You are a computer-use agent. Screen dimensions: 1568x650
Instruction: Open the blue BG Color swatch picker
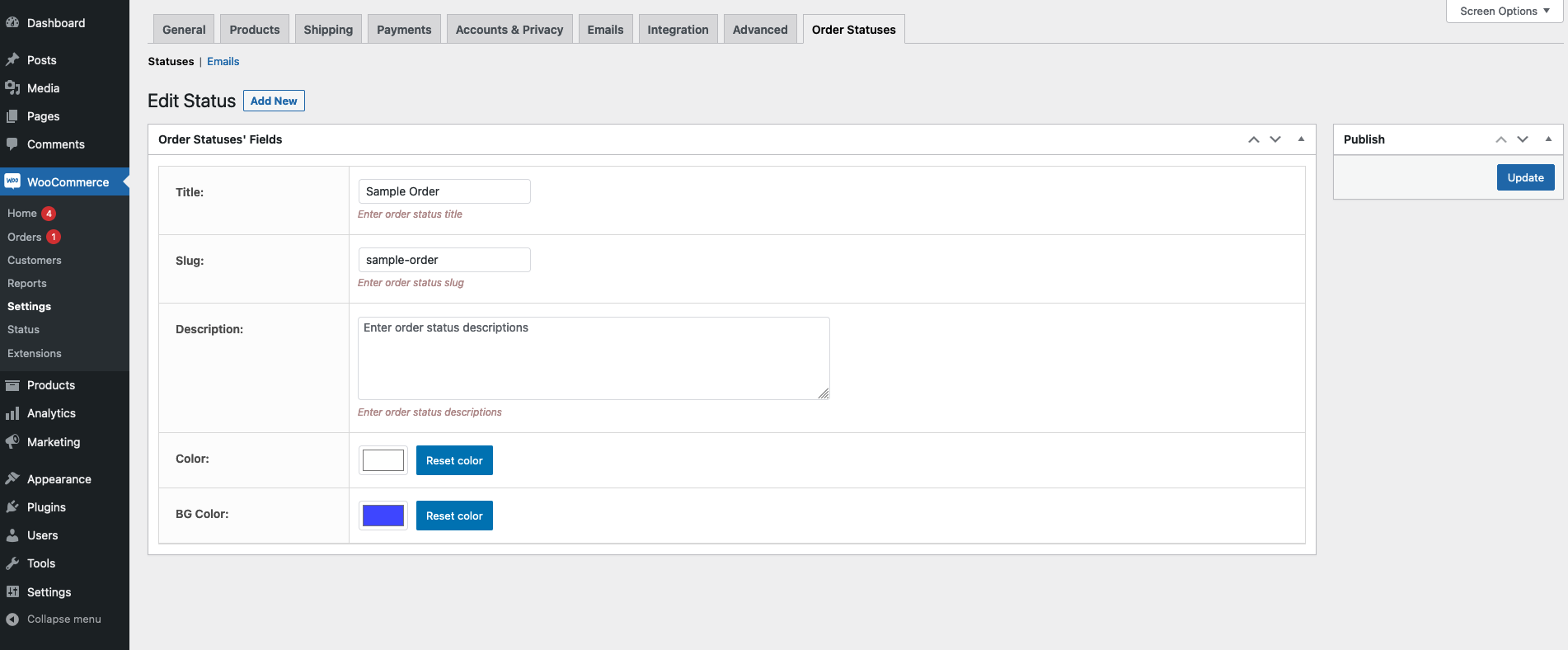pyautogui.click(x=383, y=516)
